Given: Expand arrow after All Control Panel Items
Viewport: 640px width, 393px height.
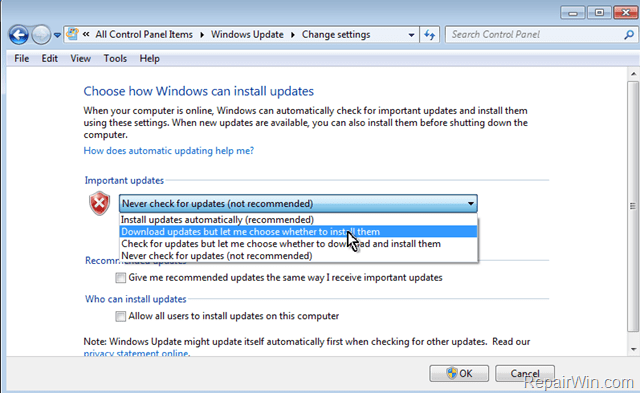Looking at the screenshot, I should click(x=202, y=35).
